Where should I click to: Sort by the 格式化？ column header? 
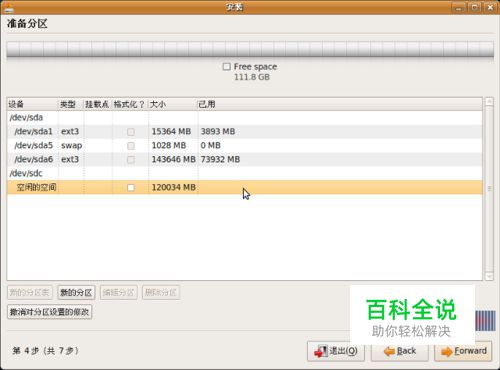tap(130, 104)
